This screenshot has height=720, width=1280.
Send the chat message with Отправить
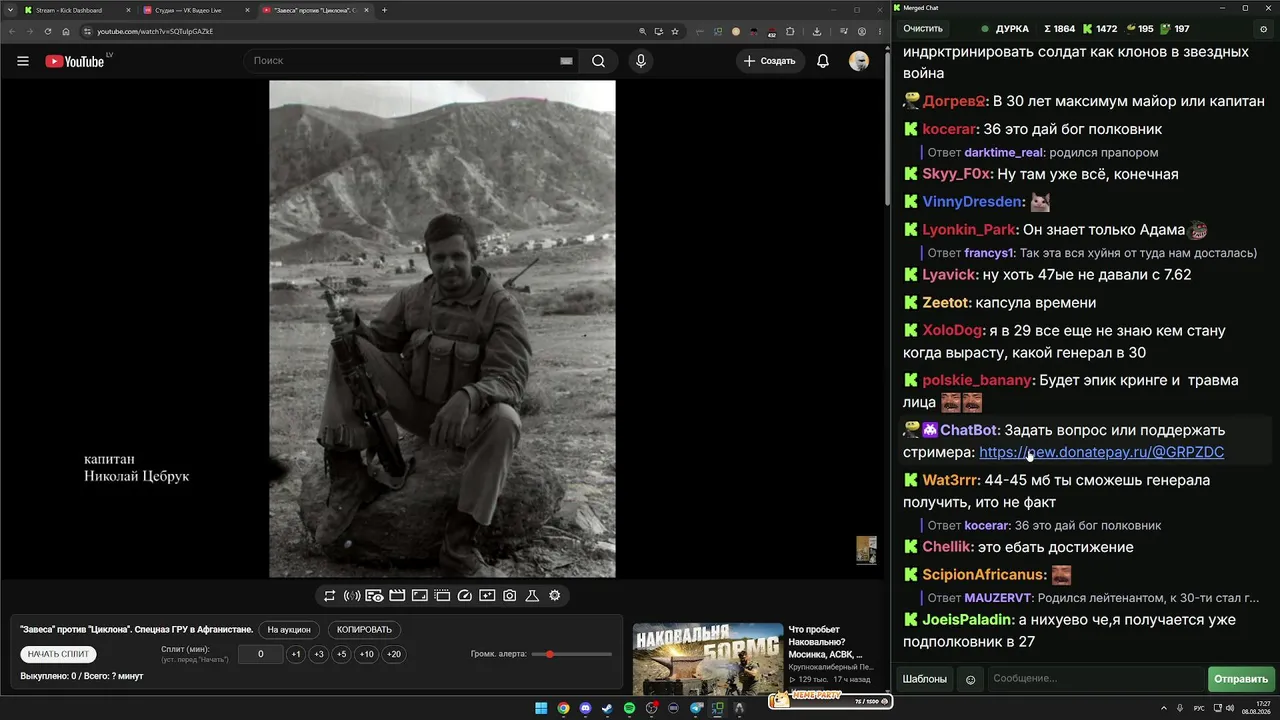click(1241, 679)
